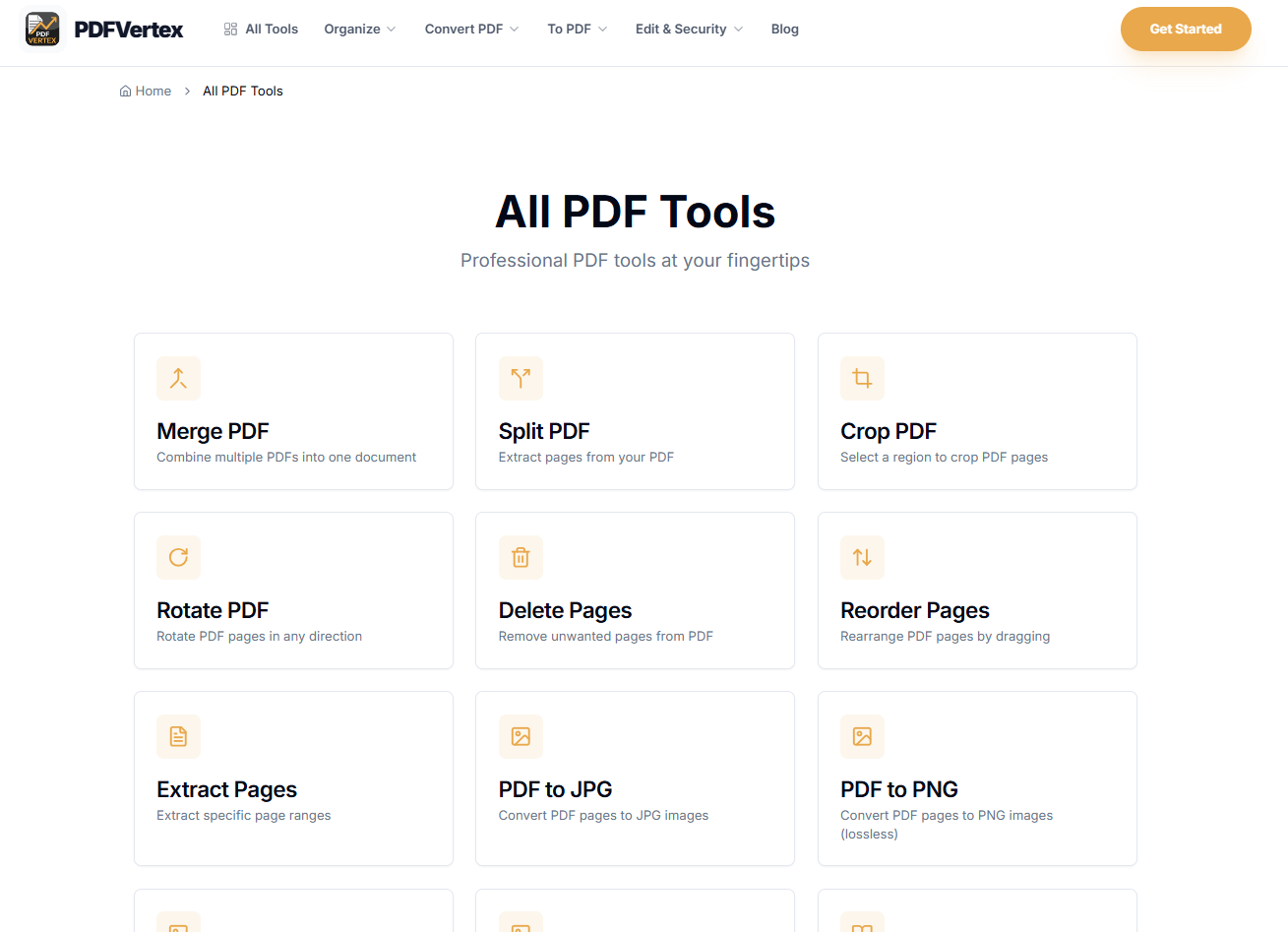Expand the Convert PDF dropdown

click(x=471, y=29)
